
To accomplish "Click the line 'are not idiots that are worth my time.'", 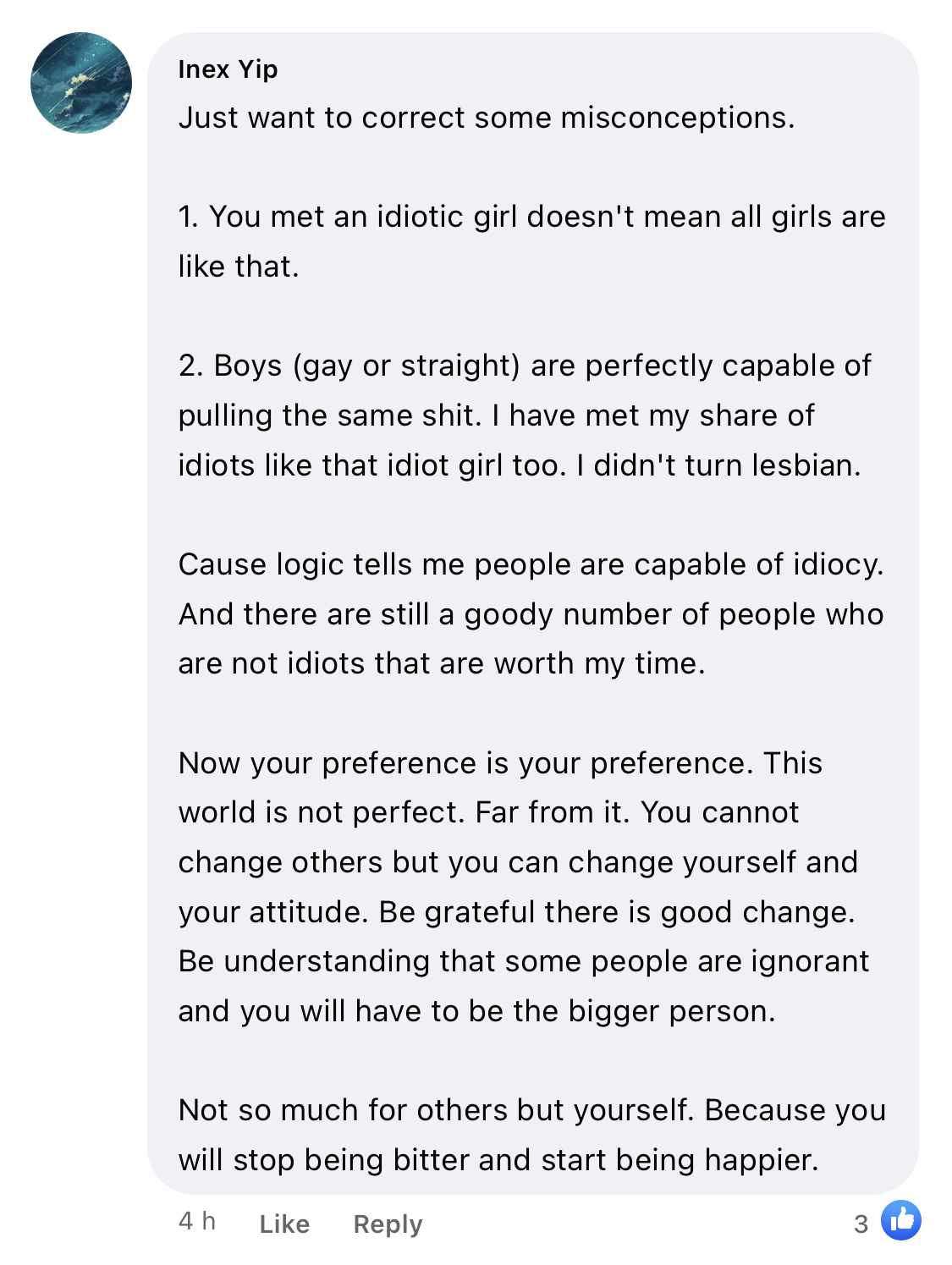I will pos(442,663).
